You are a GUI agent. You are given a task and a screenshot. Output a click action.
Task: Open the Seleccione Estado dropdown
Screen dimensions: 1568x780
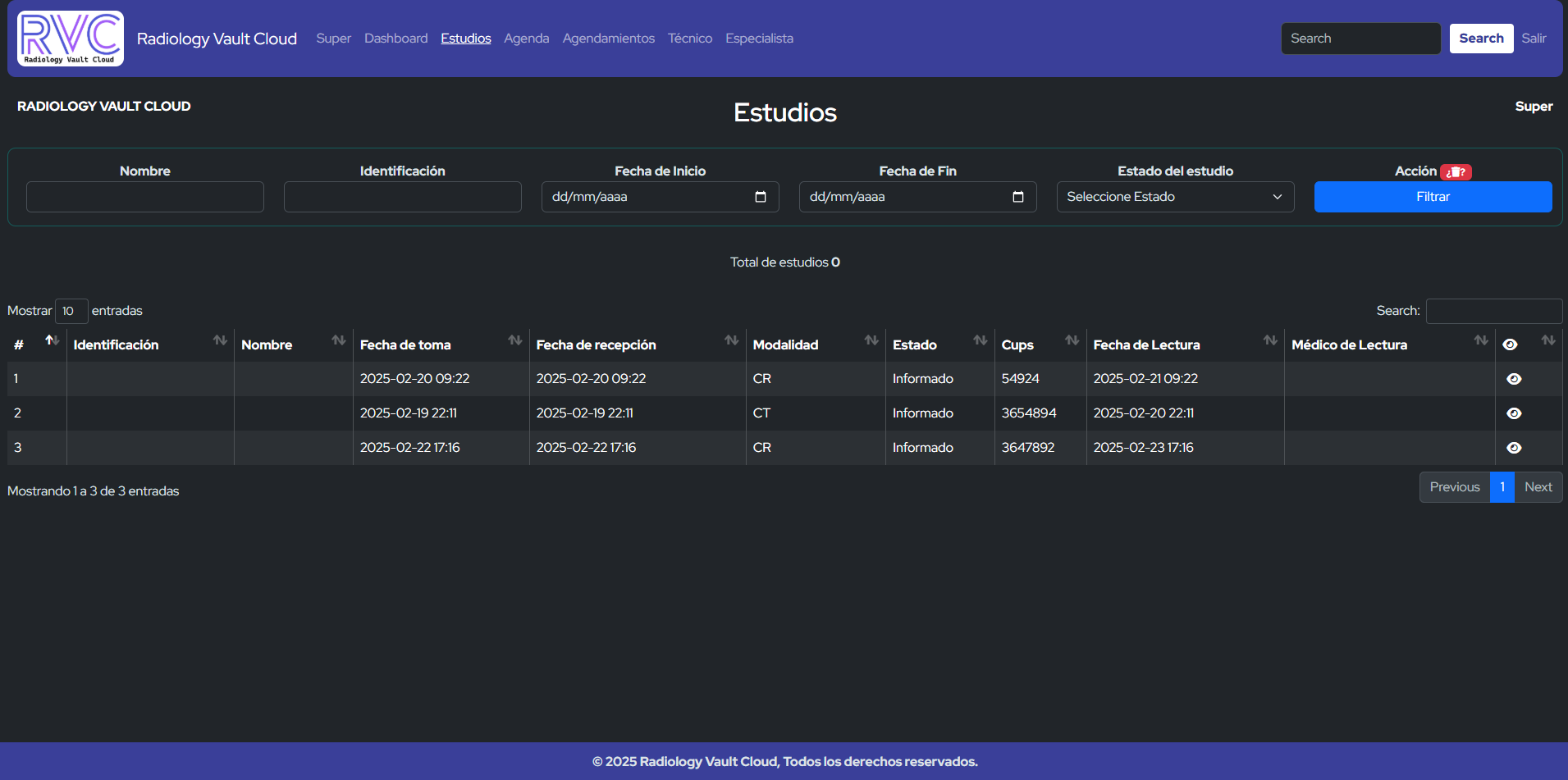1175,197
